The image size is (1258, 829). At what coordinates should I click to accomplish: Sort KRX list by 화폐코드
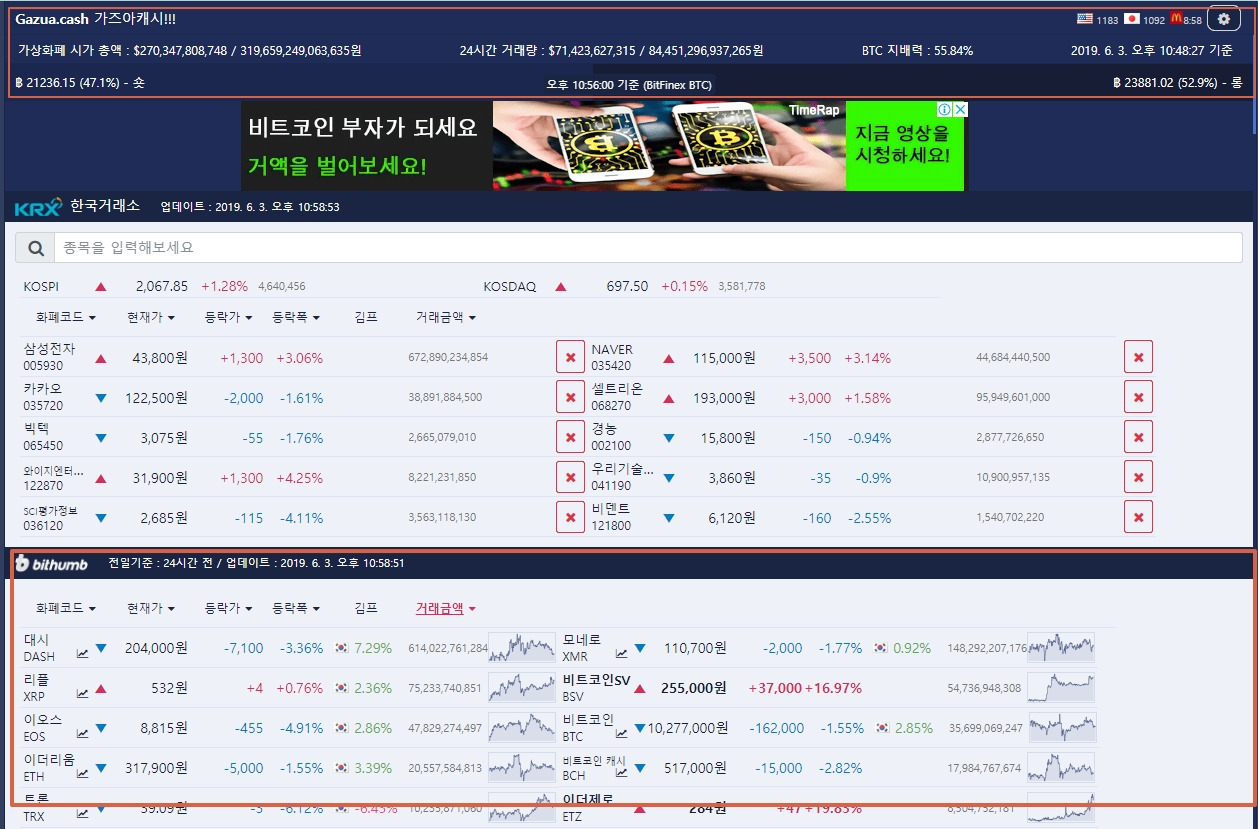[x=65, y=317]
